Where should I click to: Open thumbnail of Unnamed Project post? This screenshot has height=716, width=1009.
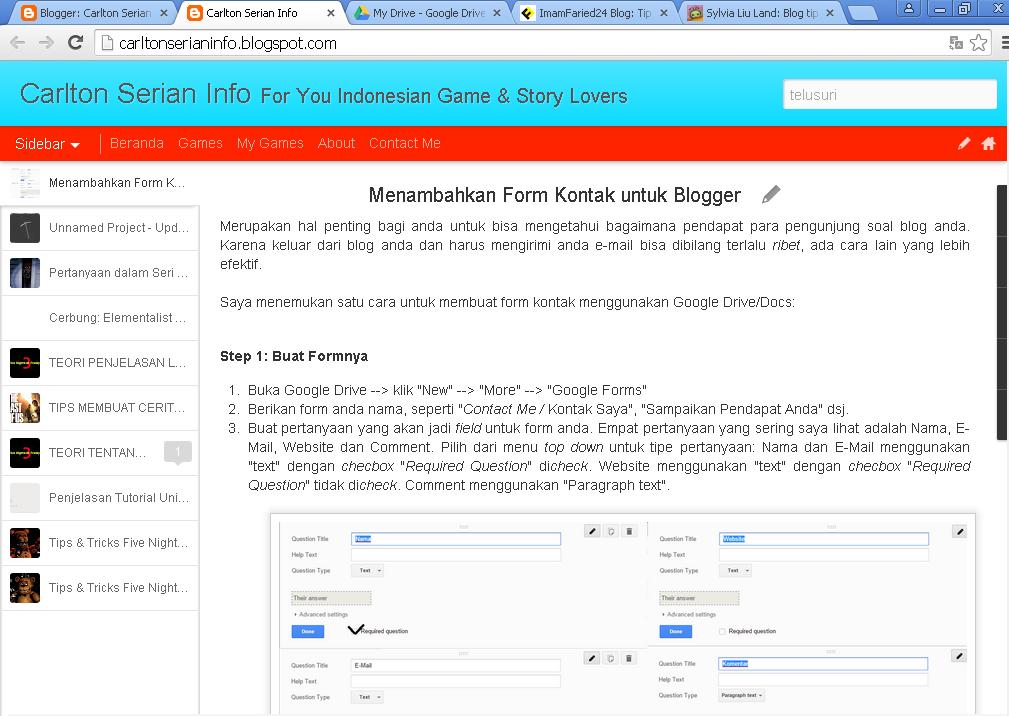tap(25, 228)
